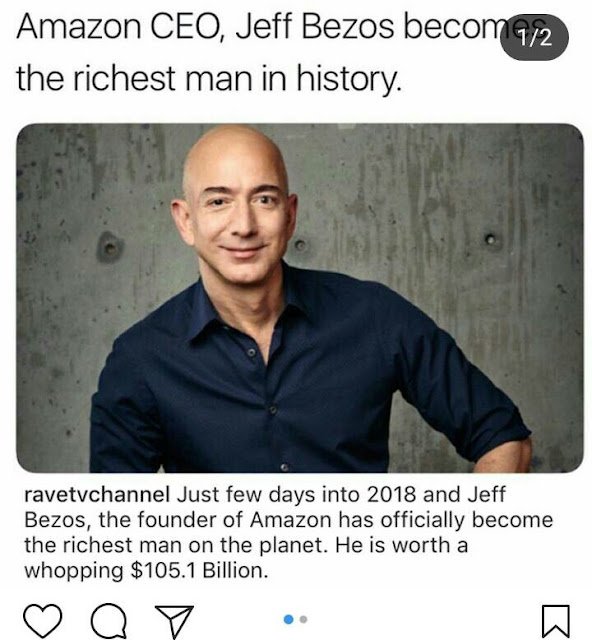Share the post using the paper plane icon

pos(174,621)
